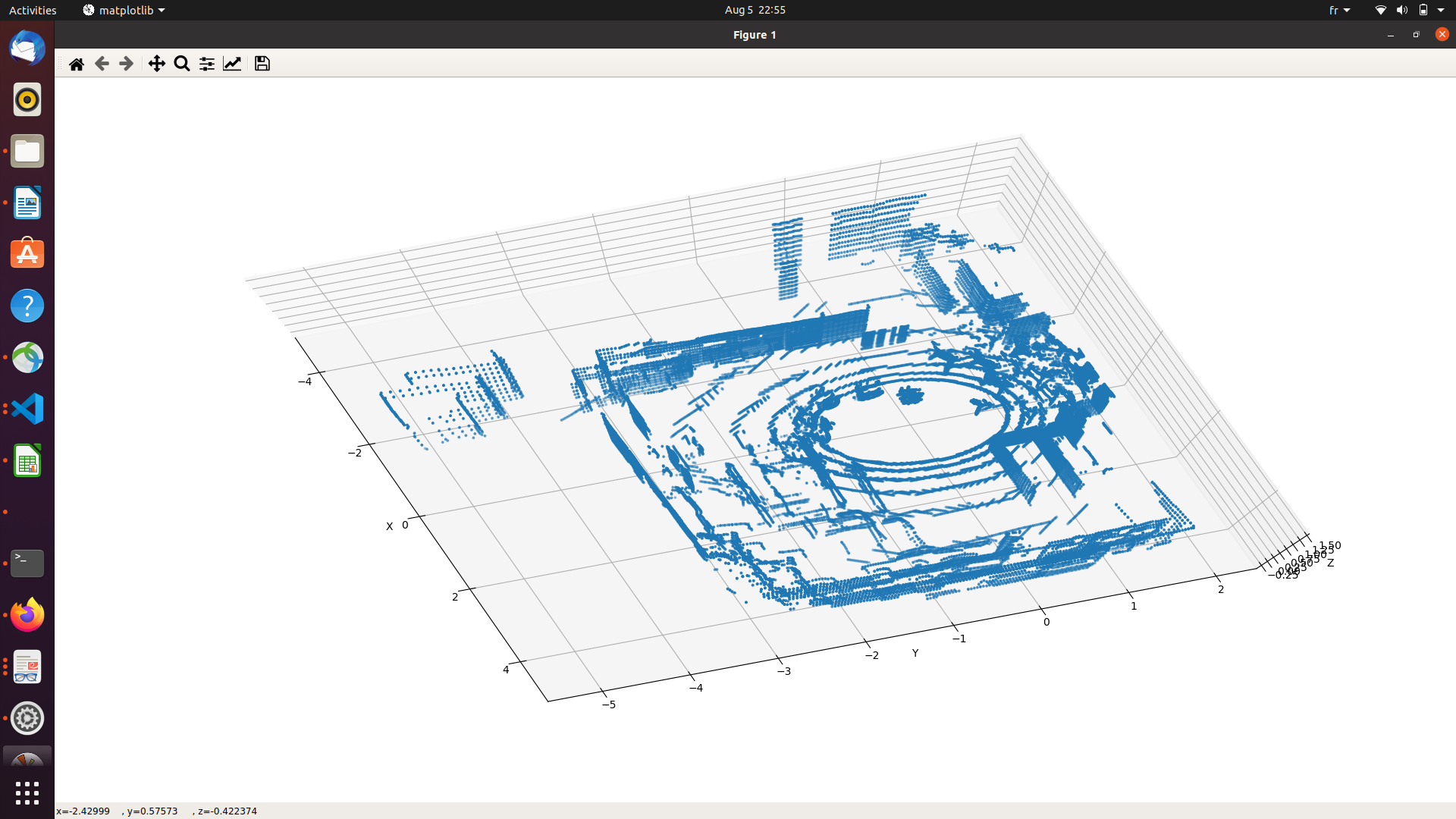Activate the Pan tool in the toolbar
The width and height of the screenshot is (1456, 819).
[156, 64]
